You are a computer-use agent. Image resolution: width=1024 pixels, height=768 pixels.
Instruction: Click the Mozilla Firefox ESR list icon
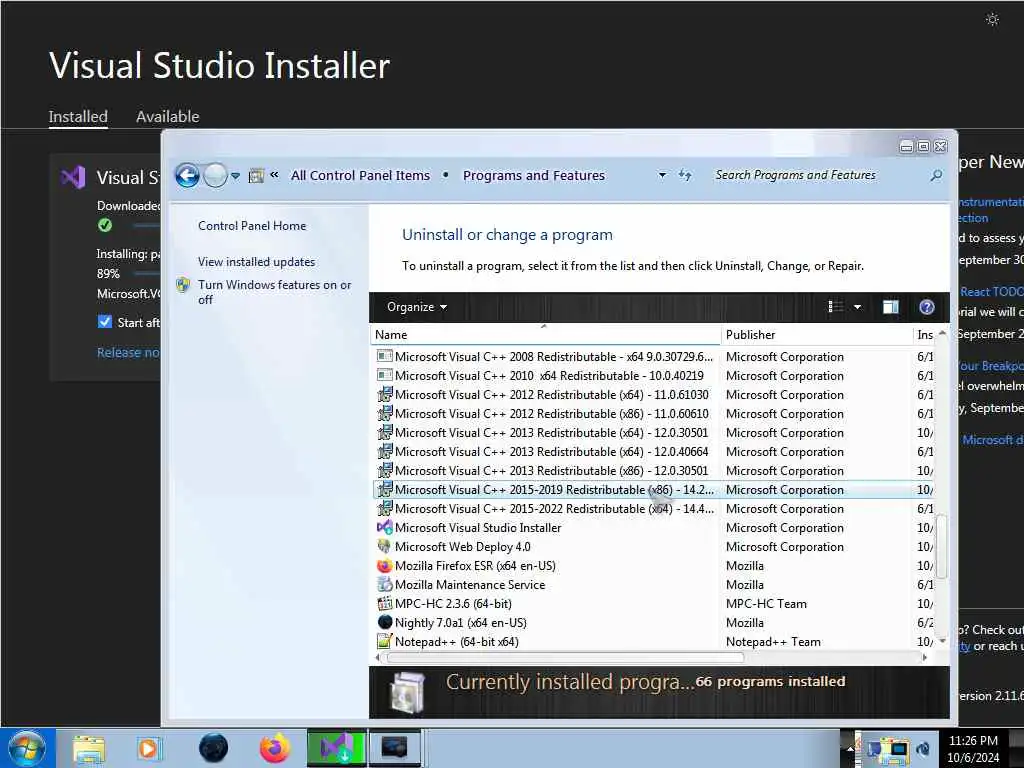pyautogui.click(x=385, y=566)
